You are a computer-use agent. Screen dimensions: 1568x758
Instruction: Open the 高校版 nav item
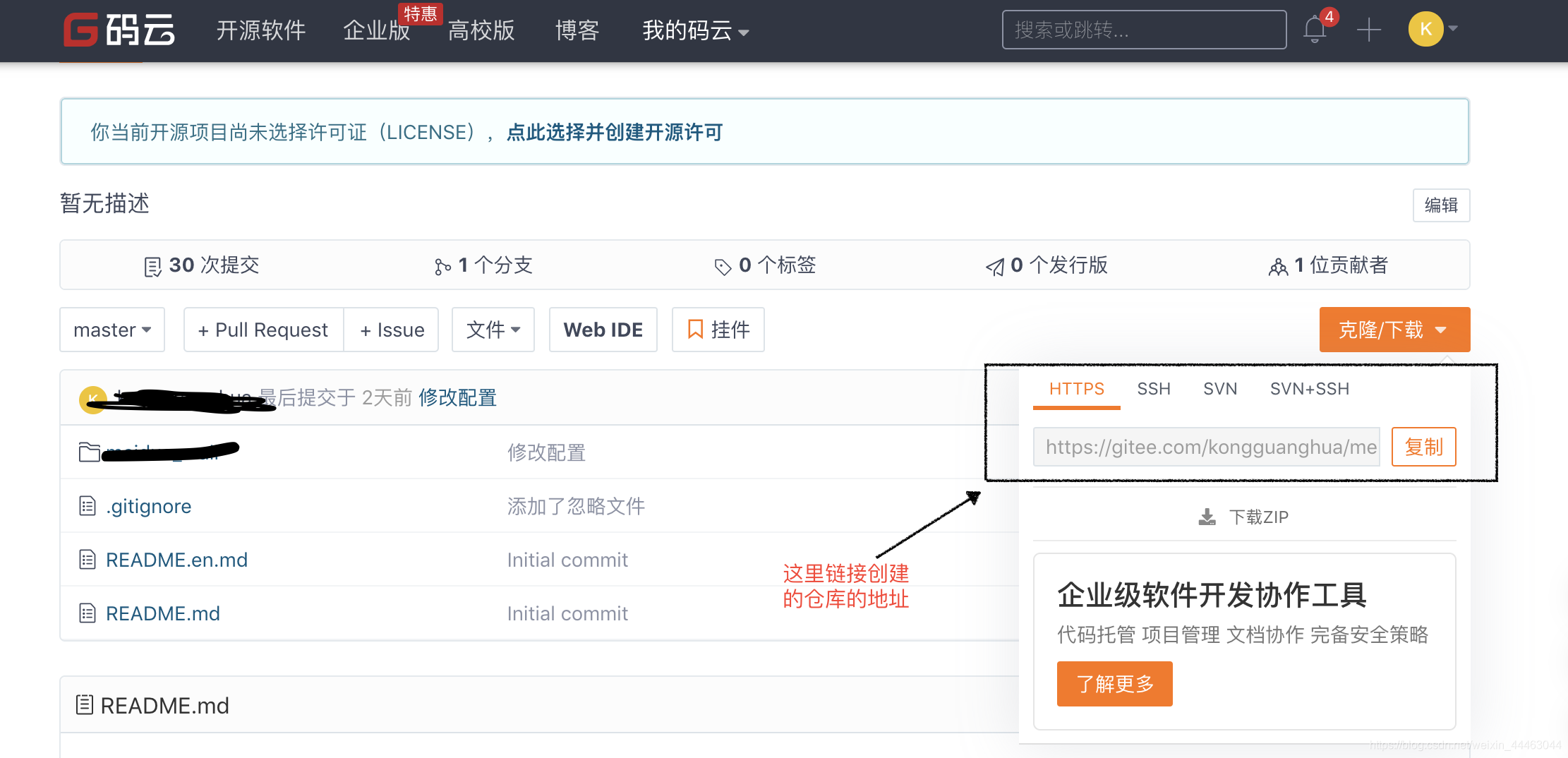(x=481, y=30)
